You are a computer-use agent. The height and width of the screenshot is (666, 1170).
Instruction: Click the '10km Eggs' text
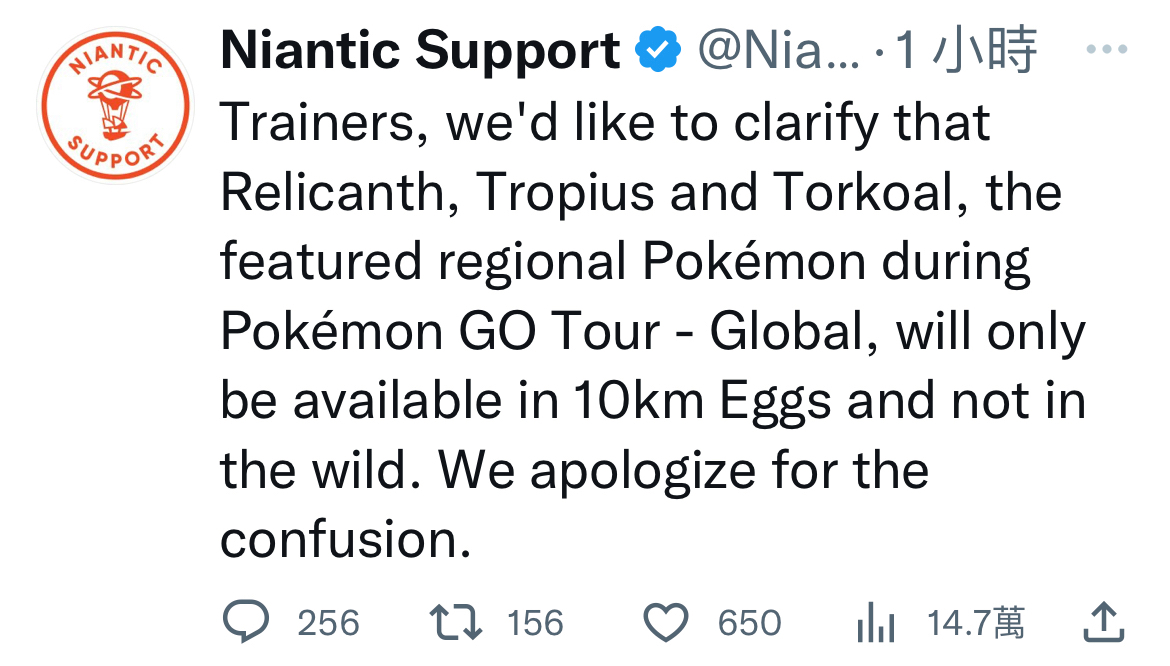click(x=702, y=401)
